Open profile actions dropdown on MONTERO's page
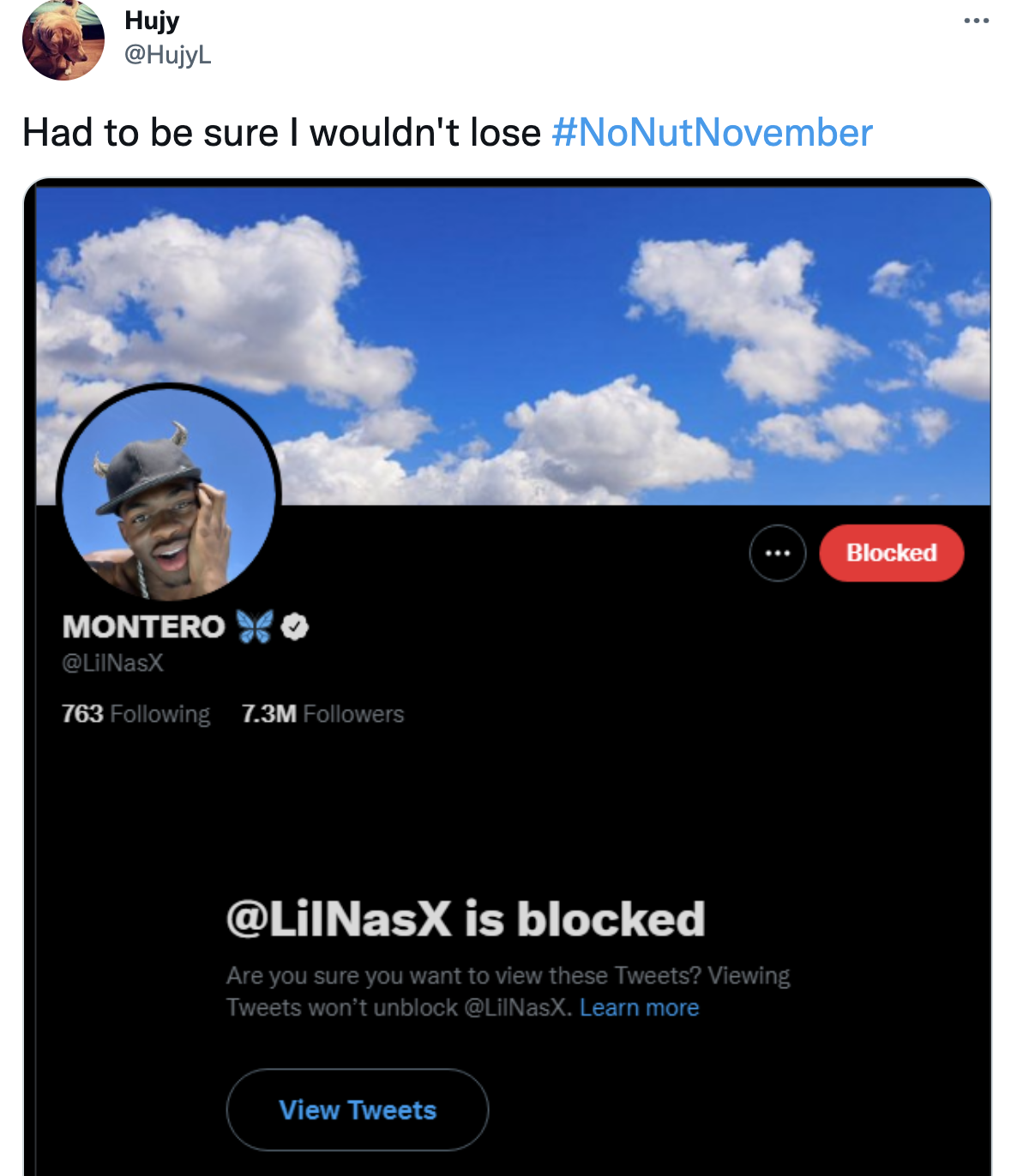Image resolution: width=1017 pixels, height=1176 pixels. 778,553
